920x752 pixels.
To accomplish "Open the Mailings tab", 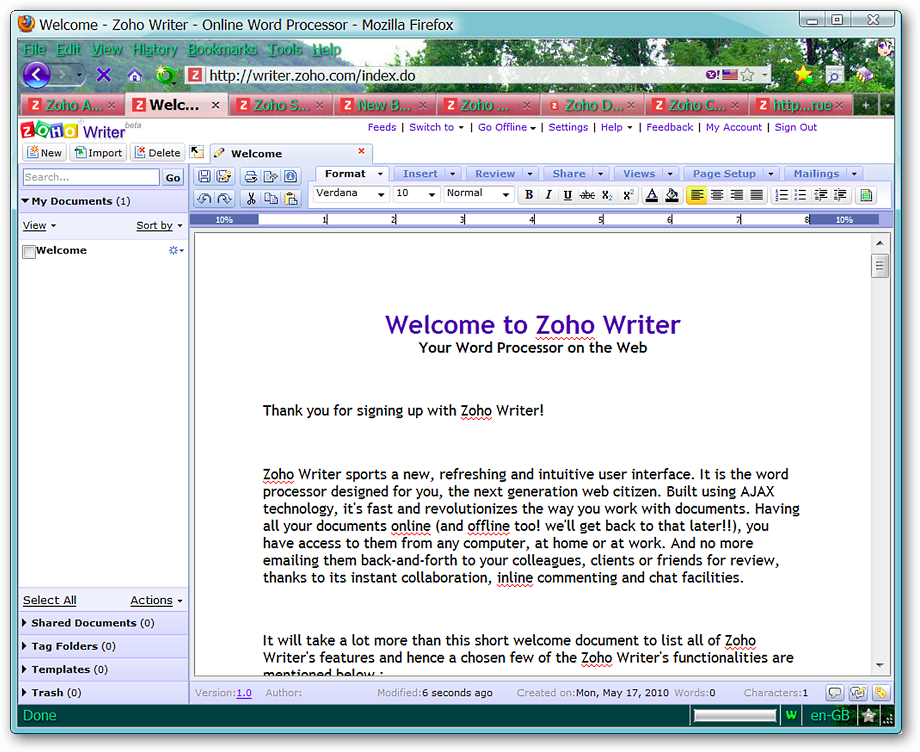I will pyautogui.click(x=816, y=174).
